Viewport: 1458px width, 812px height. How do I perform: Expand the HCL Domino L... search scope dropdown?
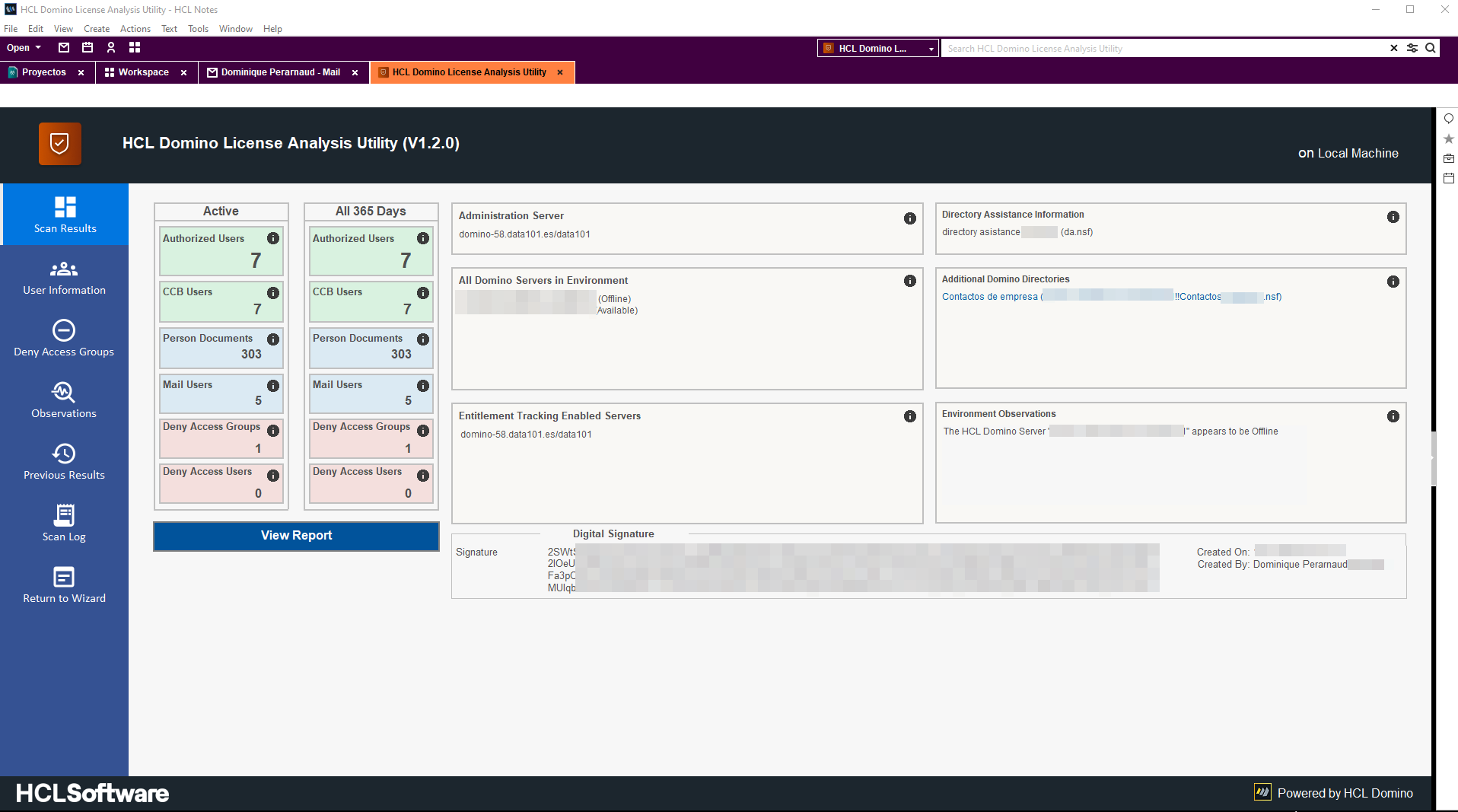pyautogui.click(x=878, y=48)
